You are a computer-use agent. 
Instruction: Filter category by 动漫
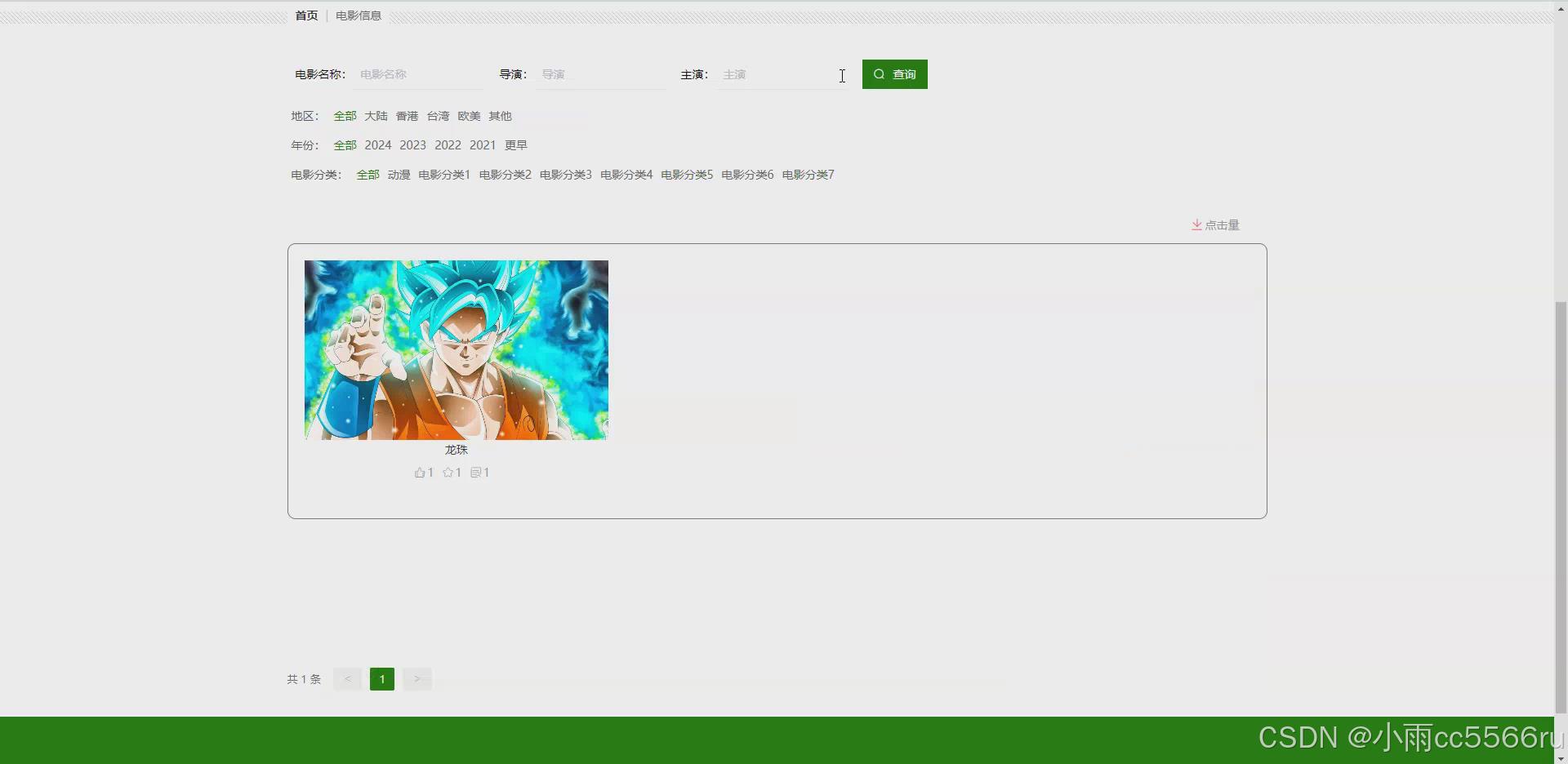tap(399, 175)
